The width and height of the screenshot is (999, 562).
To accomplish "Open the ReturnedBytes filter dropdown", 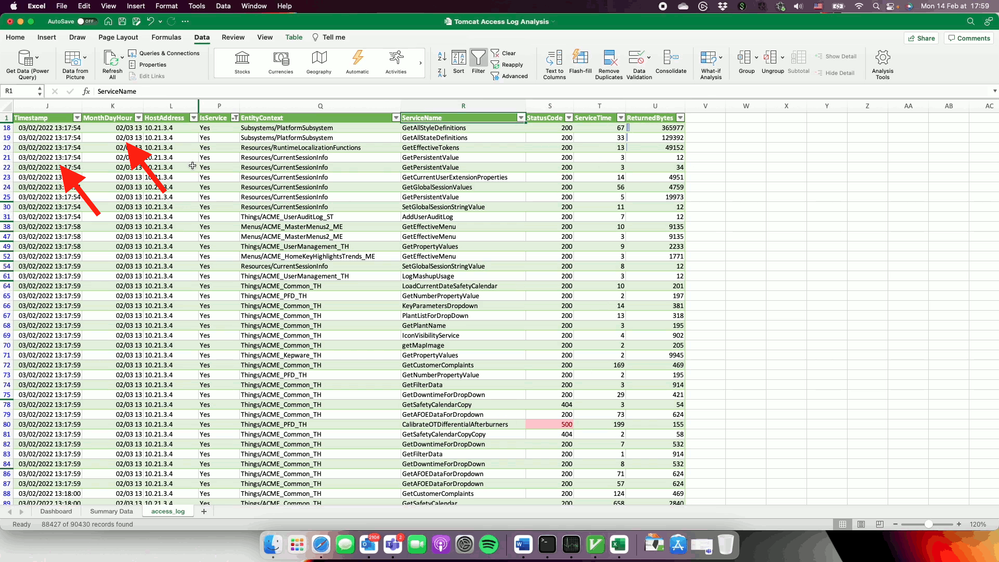I will click(x=680, y=118).
